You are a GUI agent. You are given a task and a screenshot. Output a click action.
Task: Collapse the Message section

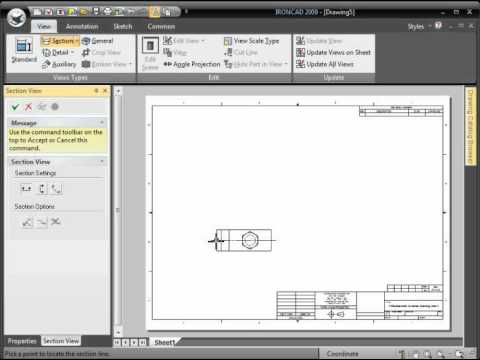point(102,122)
